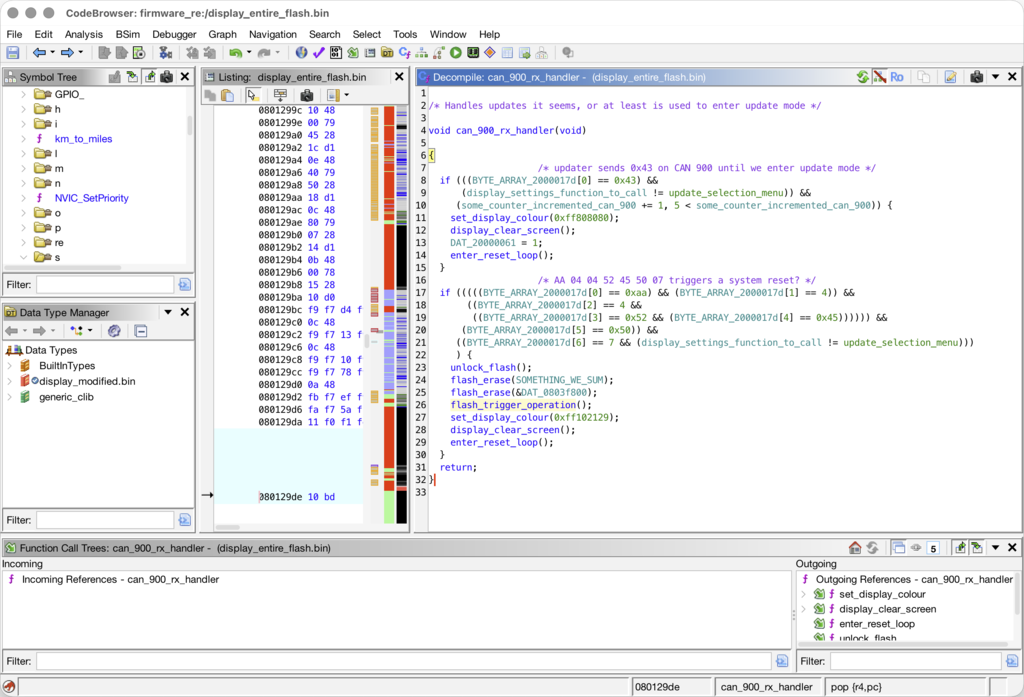Click the Save program disk icon
The width and height of the screenshot is (1024, 697).
[x=12, y=53]
